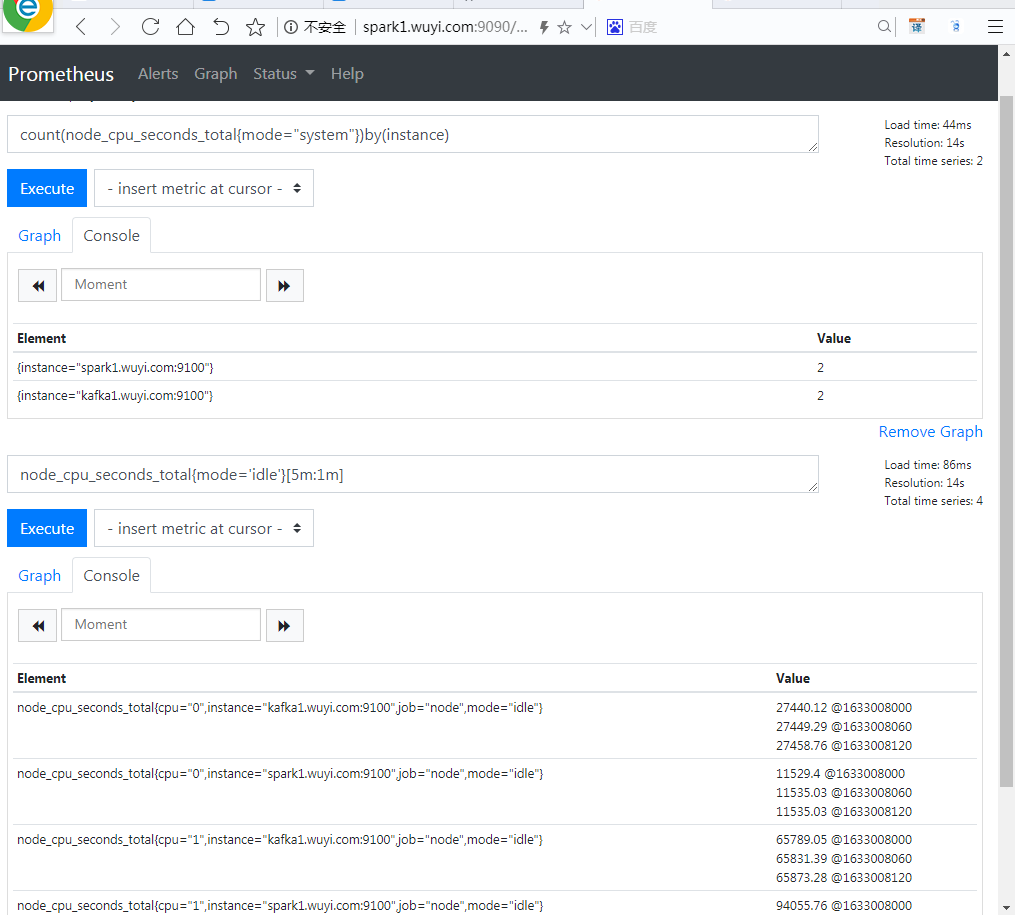Click the blue extension icon beside translate

tap(955, 27)
